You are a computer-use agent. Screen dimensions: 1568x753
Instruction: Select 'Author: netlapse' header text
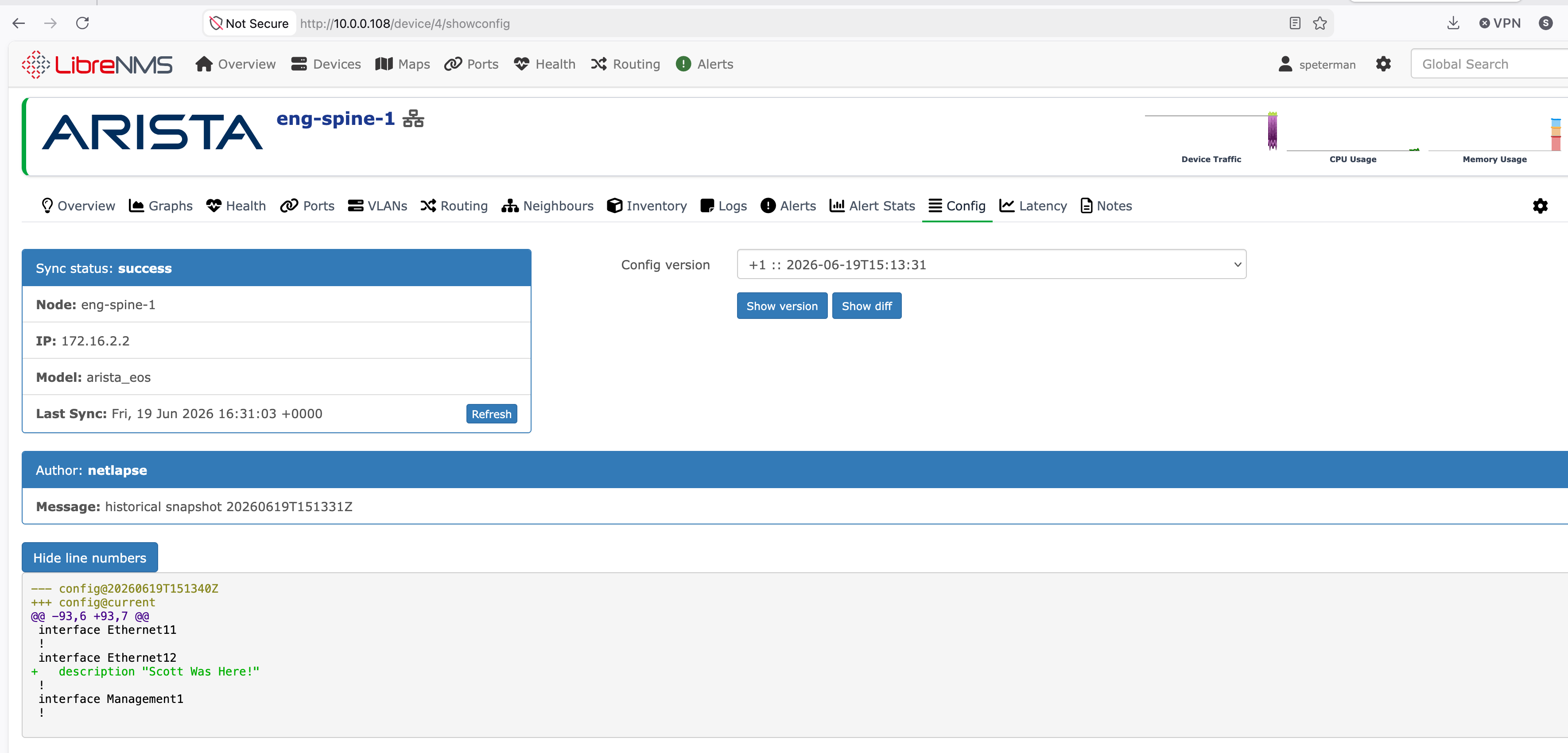click(91, 470)
